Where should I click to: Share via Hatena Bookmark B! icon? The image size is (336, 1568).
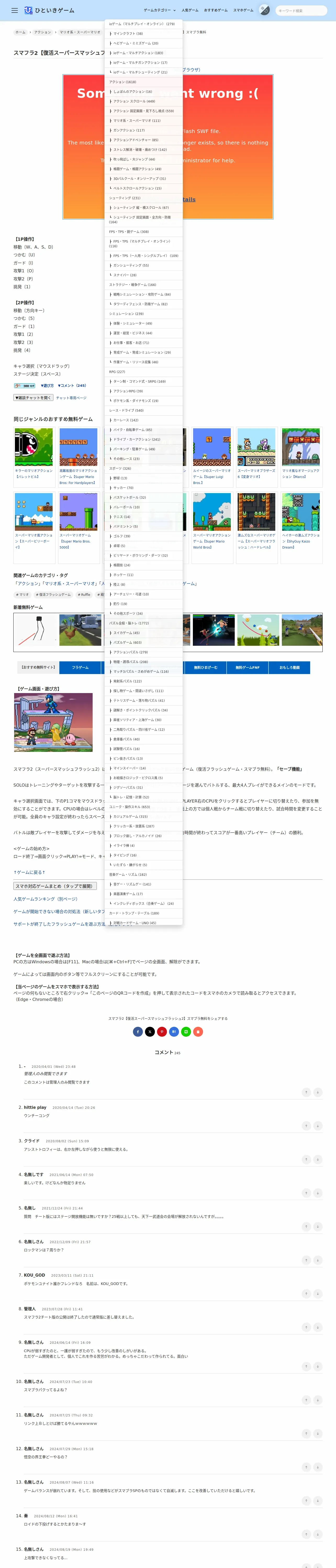point(174,1032)
